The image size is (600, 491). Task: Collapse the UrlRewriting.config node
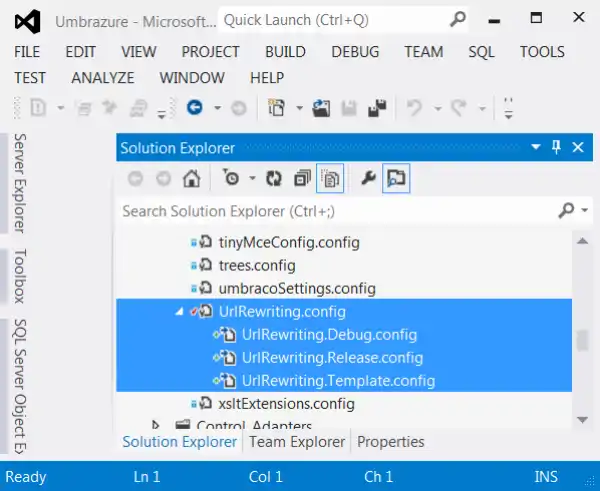point(179,312)
